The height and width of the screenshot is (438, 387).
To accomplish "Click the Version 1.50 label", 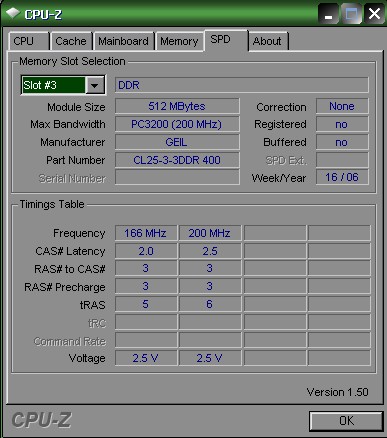I will [x=337, y=392].
